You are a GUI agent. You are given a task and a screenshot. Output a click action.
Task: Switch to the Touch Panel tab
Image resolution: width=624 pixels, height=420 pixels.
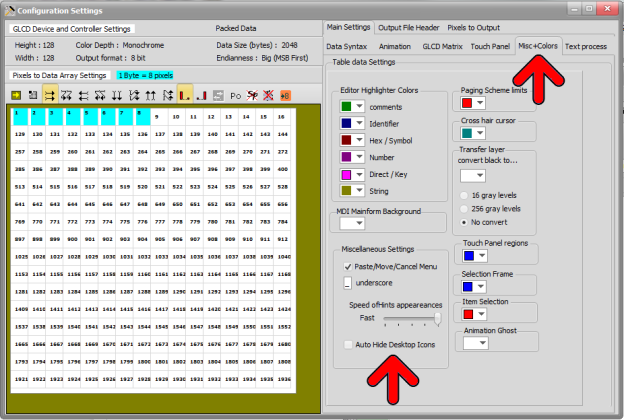click(x=490, y=47)
